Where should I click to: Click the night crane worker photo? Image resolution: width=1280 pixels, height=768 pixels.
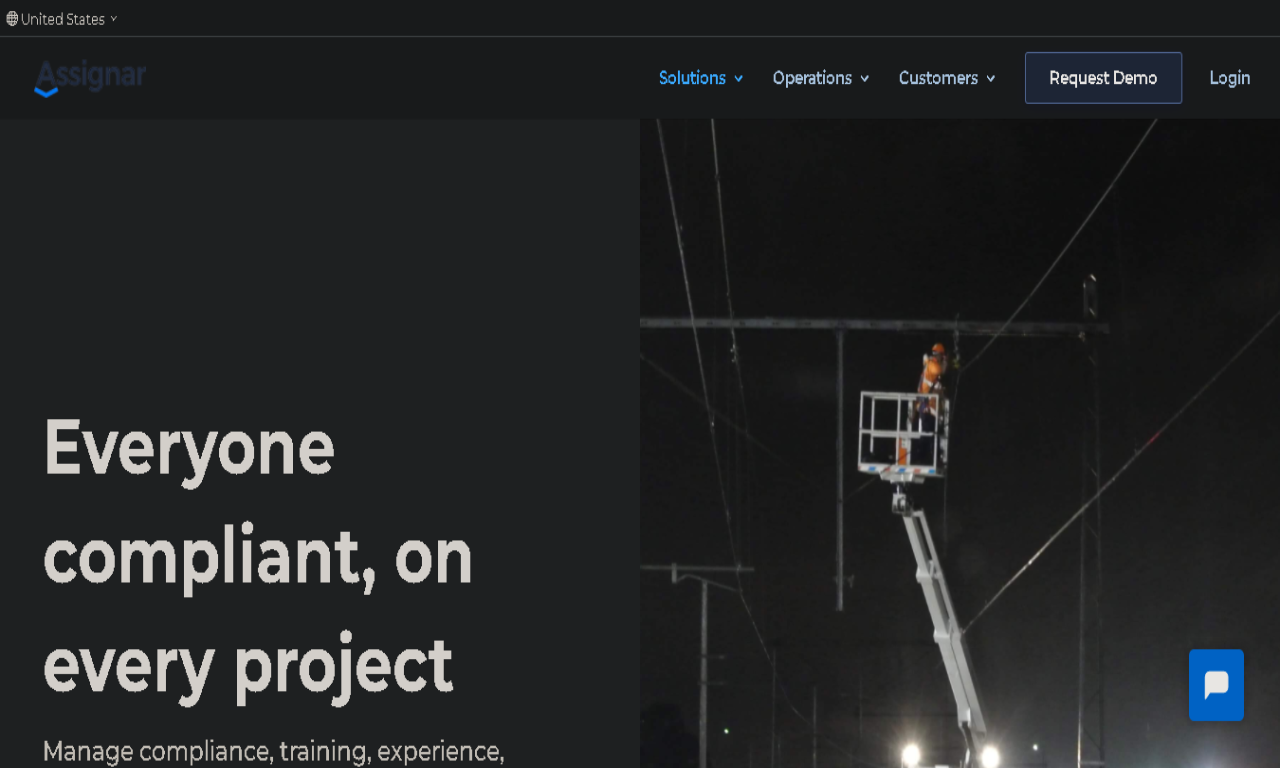(x=960, y=443)
